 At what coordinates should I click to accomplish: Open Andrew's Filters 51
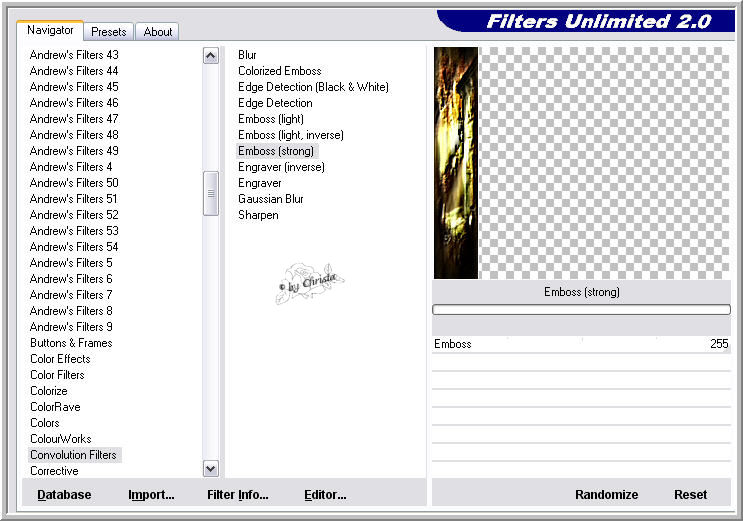coord(73,199)
